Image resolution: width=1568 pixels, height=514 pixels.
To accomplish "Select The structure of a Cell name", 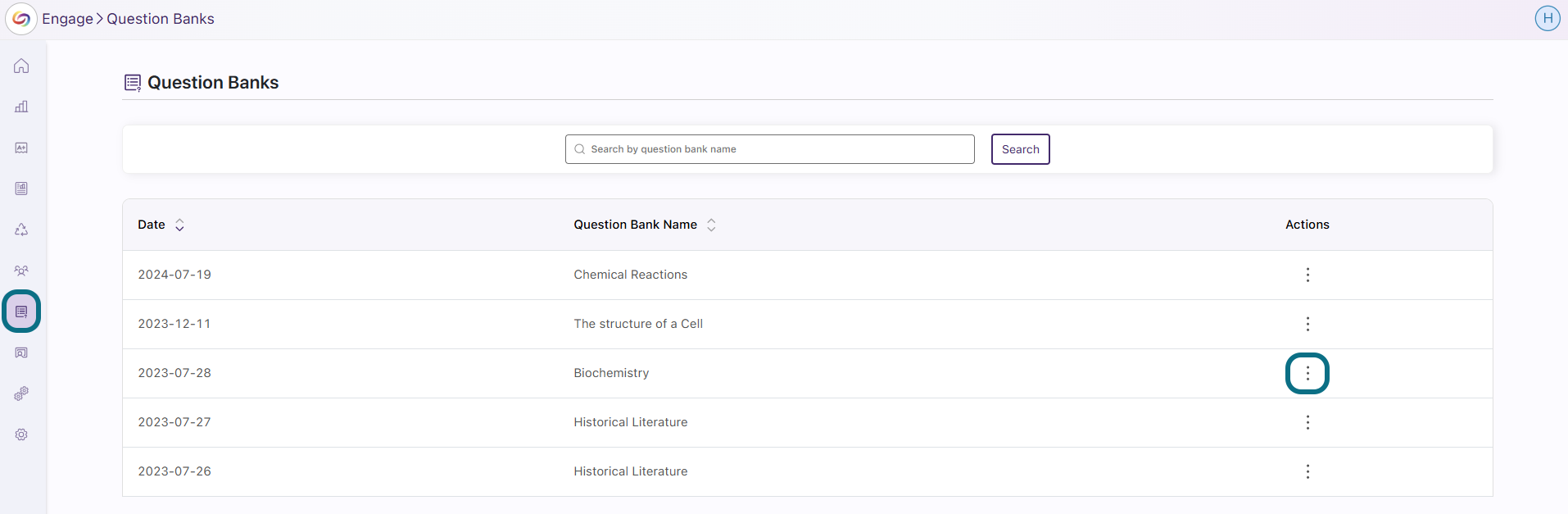I will tap(638, 324).
